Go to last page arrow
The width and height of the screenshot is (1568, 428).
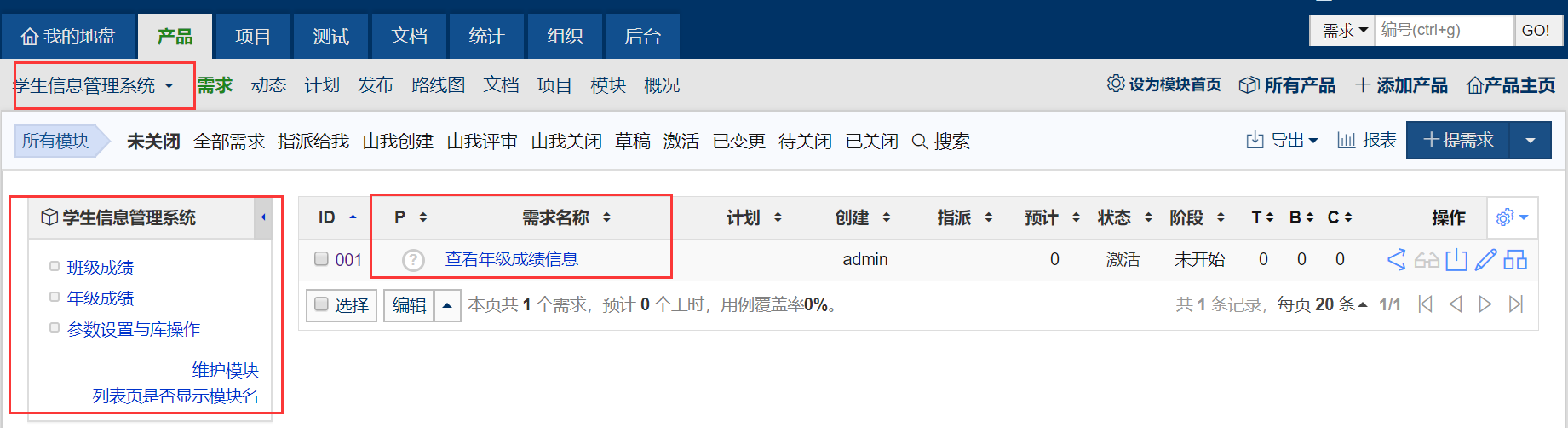pos(1516,304)
